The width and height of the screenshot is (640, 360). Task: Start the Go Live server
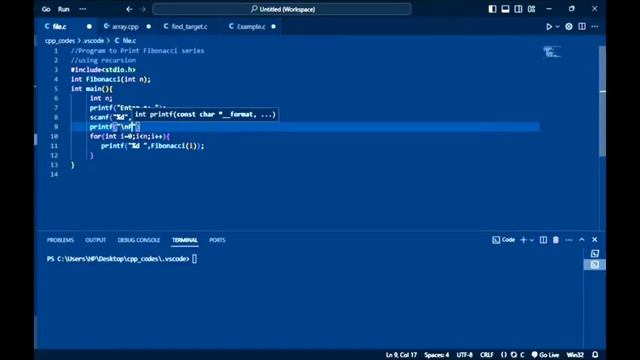pos(545,355)
